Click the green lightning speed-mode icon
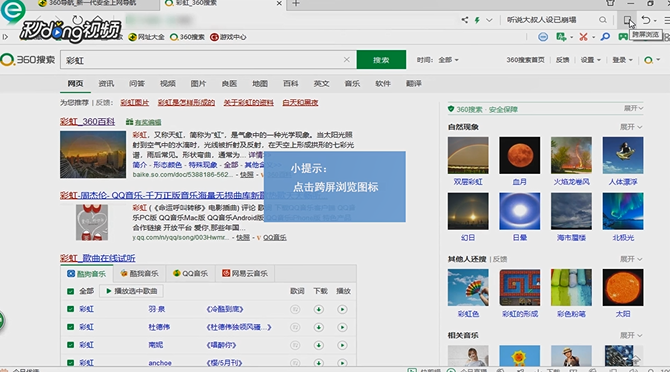 point(477,20)
